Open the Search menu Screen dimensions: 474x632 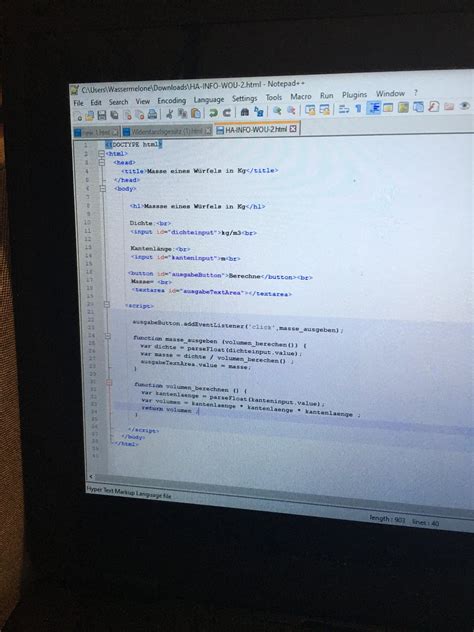coord(118,102)
